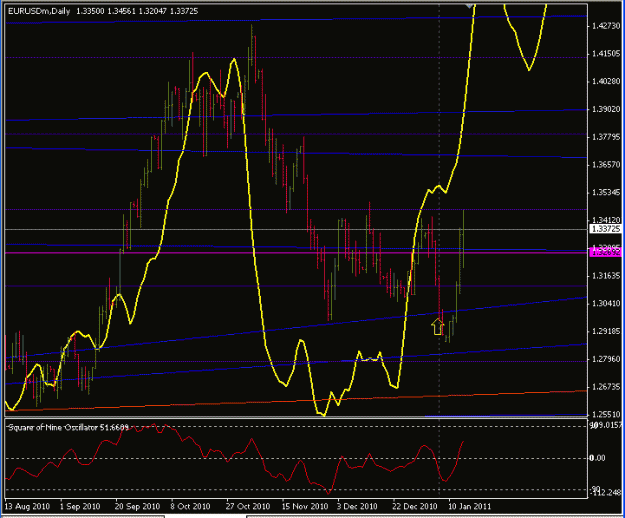Click the 1.34120 price scale label
The image size is (625, 518).
tap(606, 220)
